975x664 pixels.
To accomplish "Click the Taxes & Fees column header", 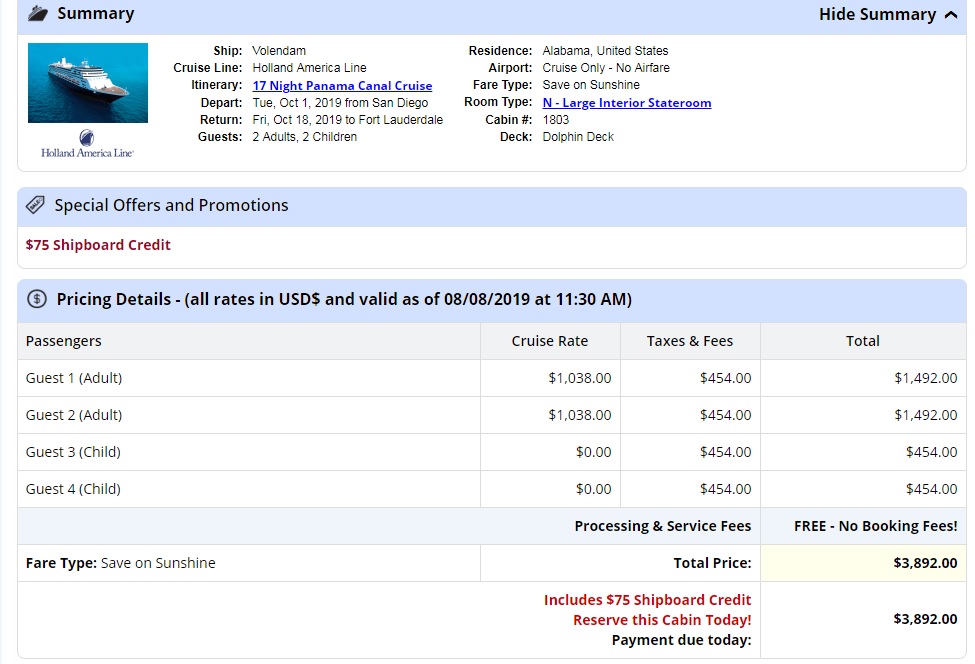I will click(x=690, y=341).
